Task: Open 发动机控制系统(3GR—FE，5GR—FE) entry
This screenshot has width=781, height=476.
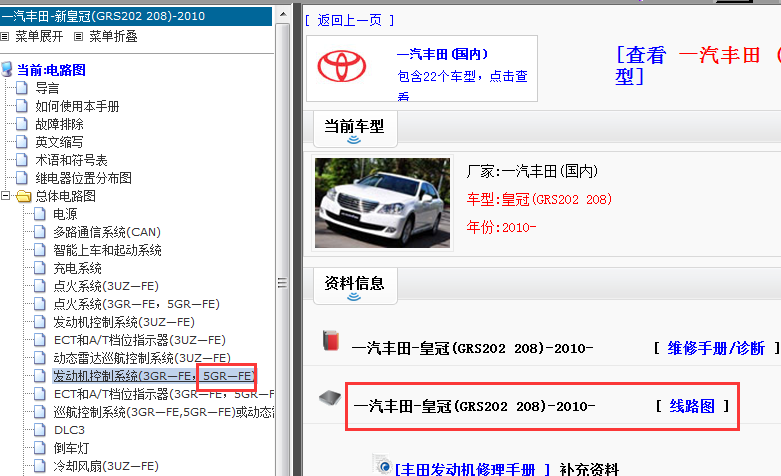Action: (x=154, y=376)
